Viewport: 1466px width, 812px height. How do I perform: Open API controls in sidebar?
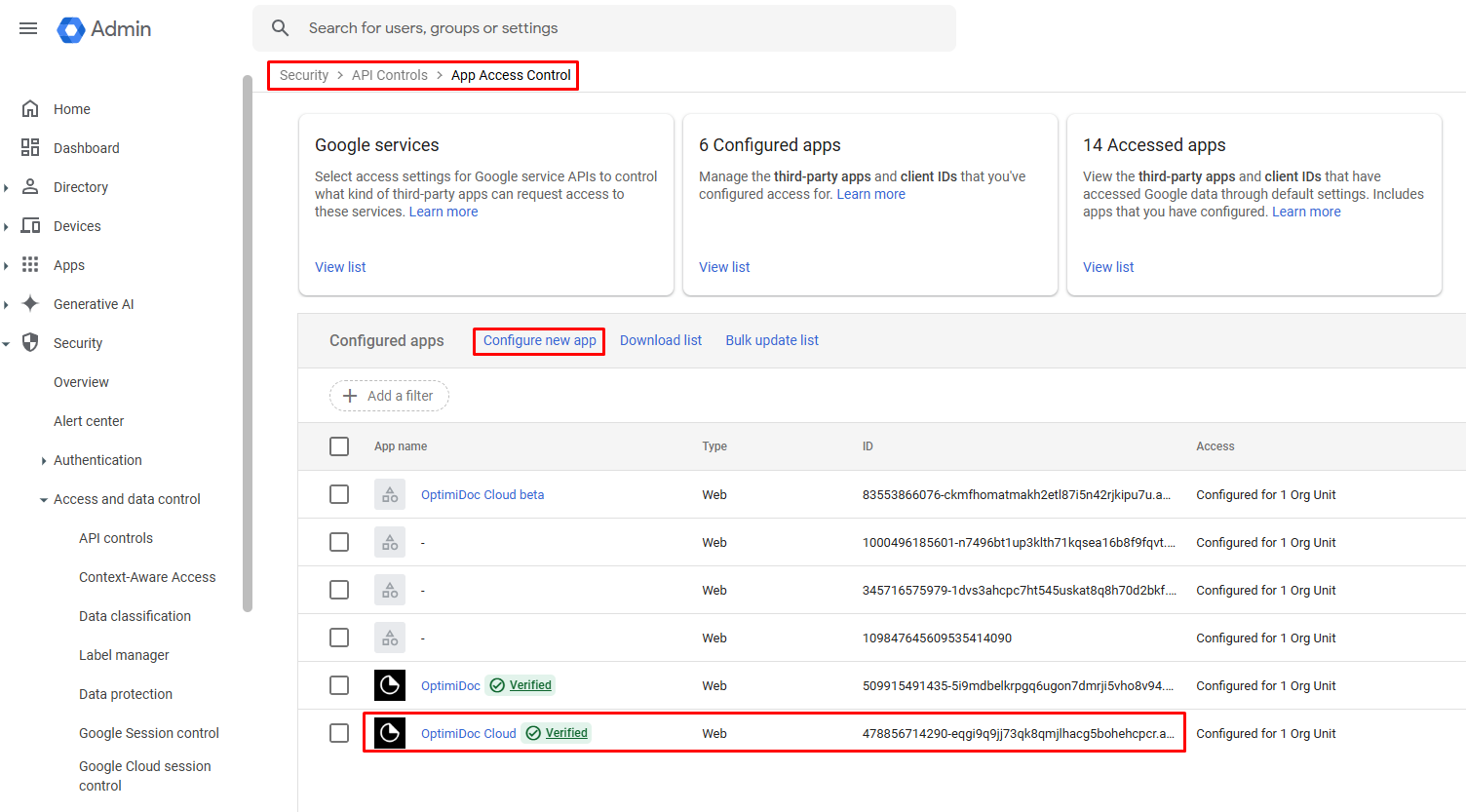click(116, 538)
